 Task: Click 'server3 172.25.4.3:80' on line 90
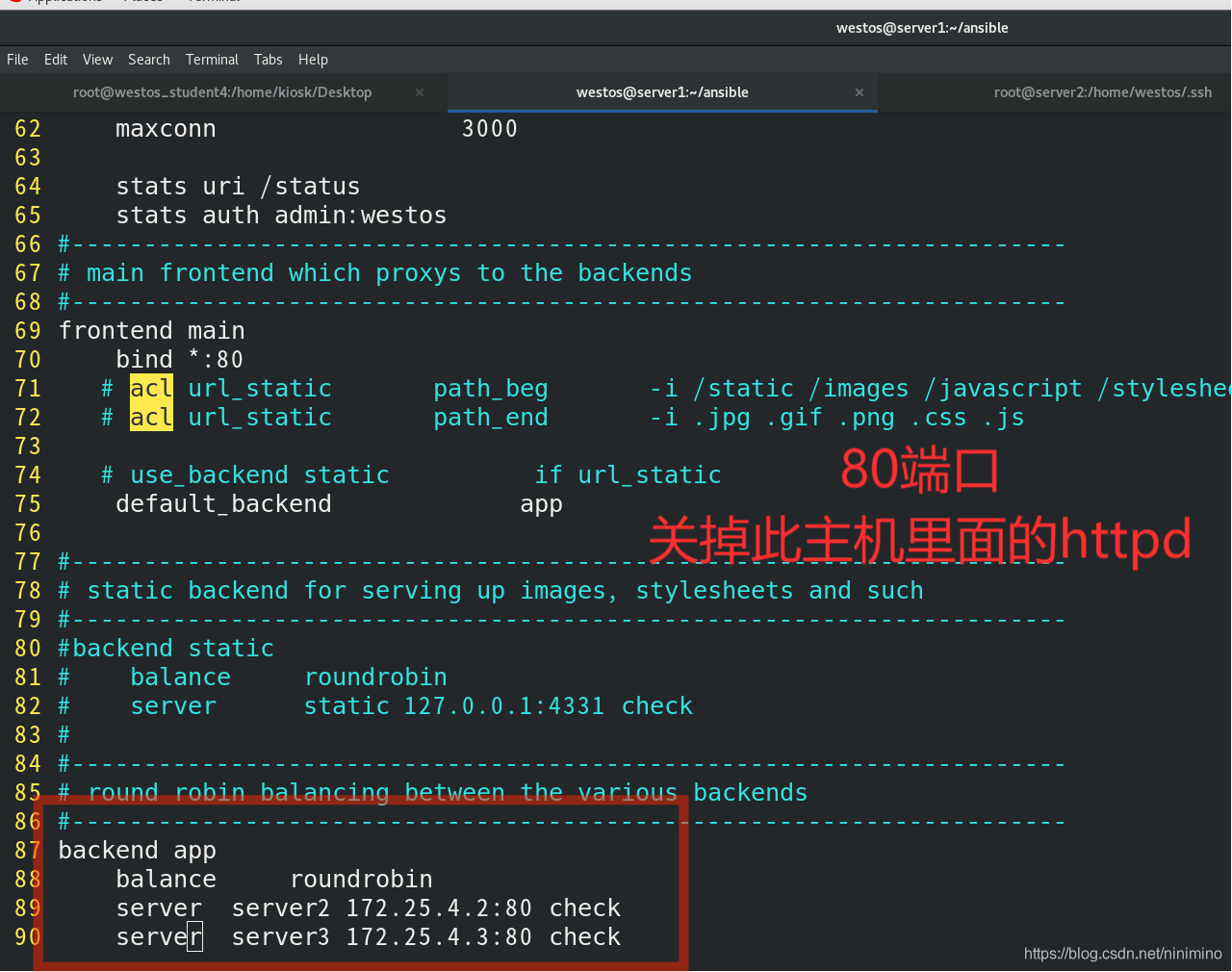(382, 937)
